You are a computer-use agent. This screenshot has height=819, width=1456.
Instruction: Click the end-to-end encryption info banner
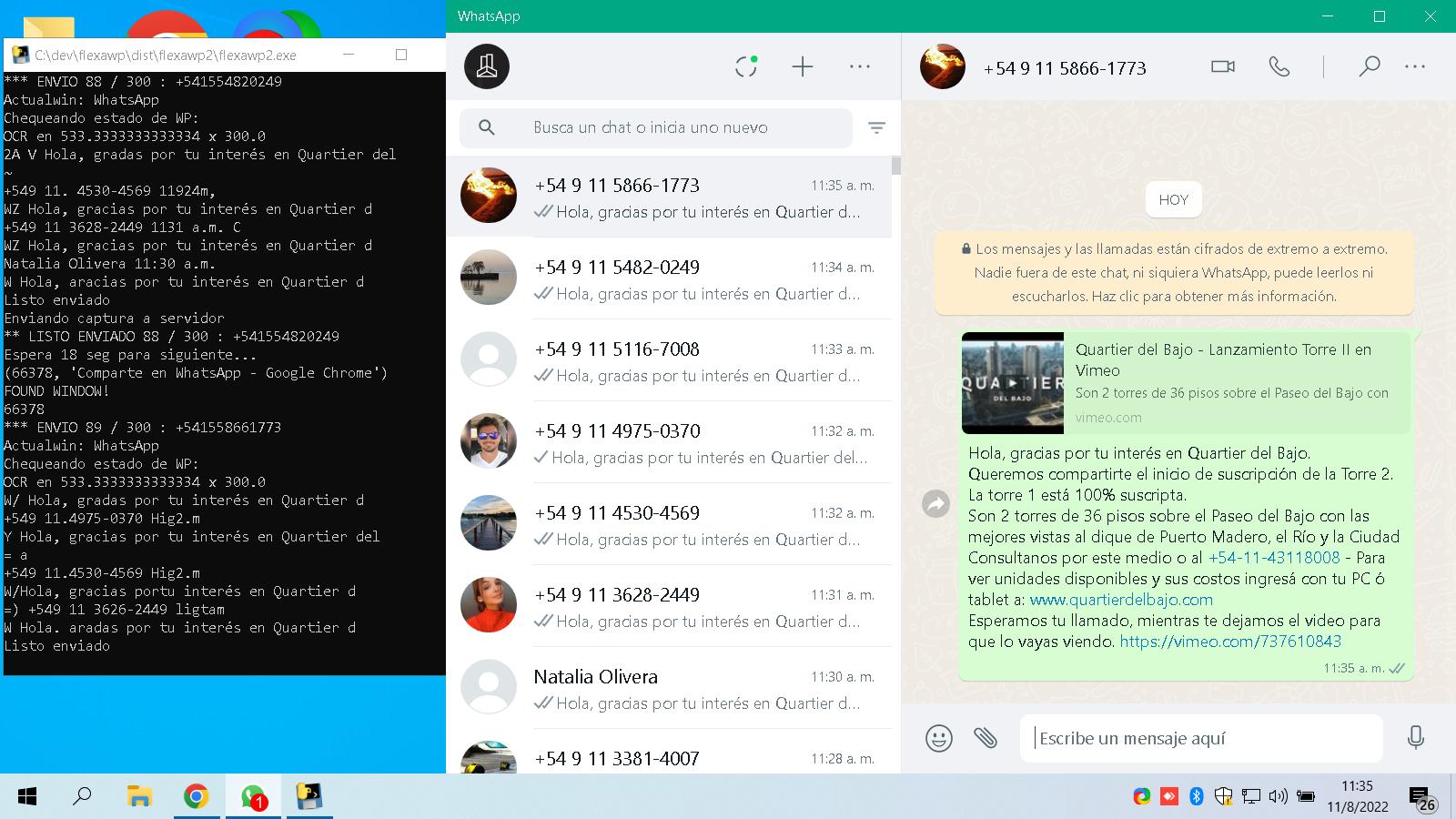(x=1174, y=272)
